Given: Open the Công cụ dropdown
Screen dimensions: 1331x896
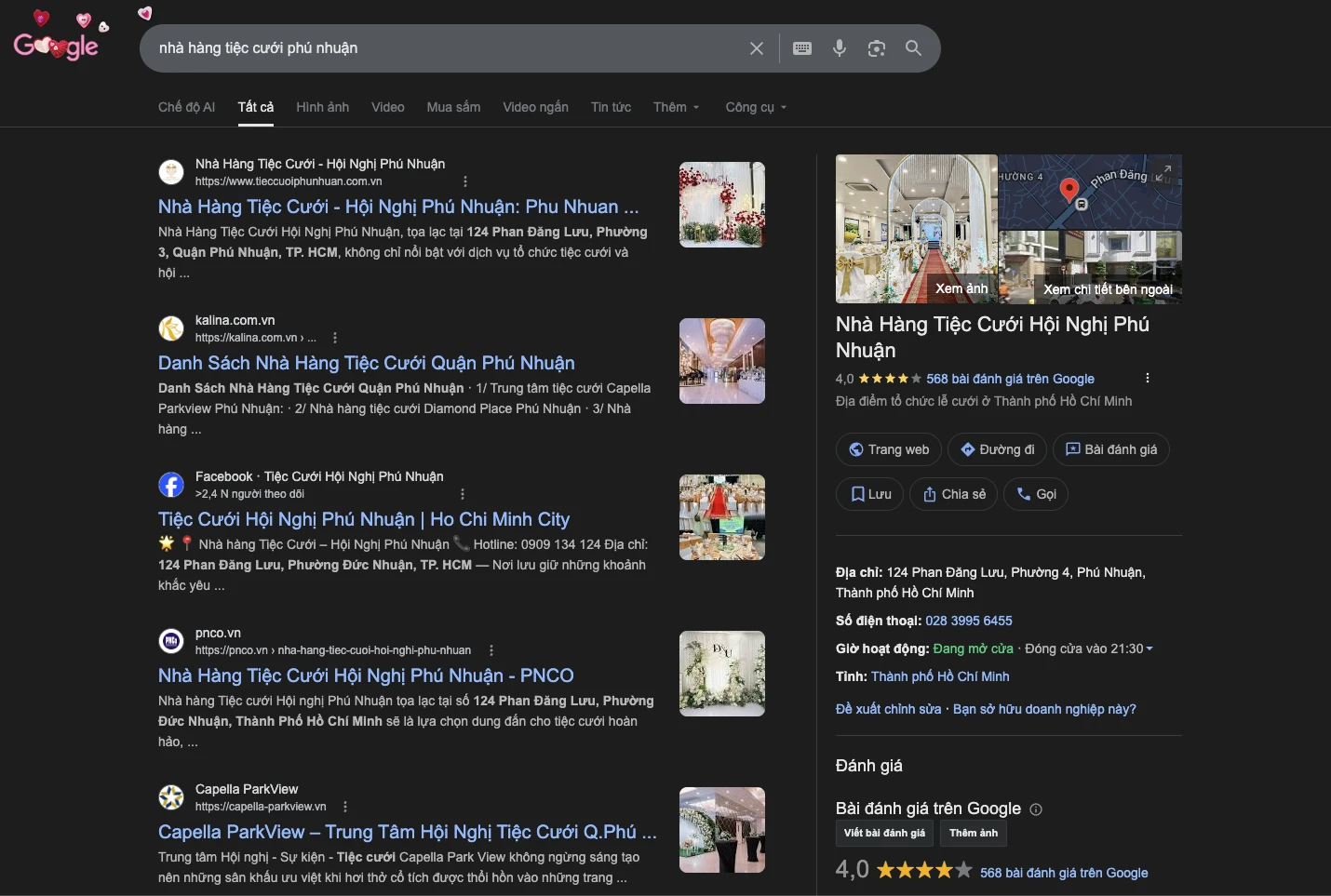Looking at the screenshot, I should coord(755,107).
